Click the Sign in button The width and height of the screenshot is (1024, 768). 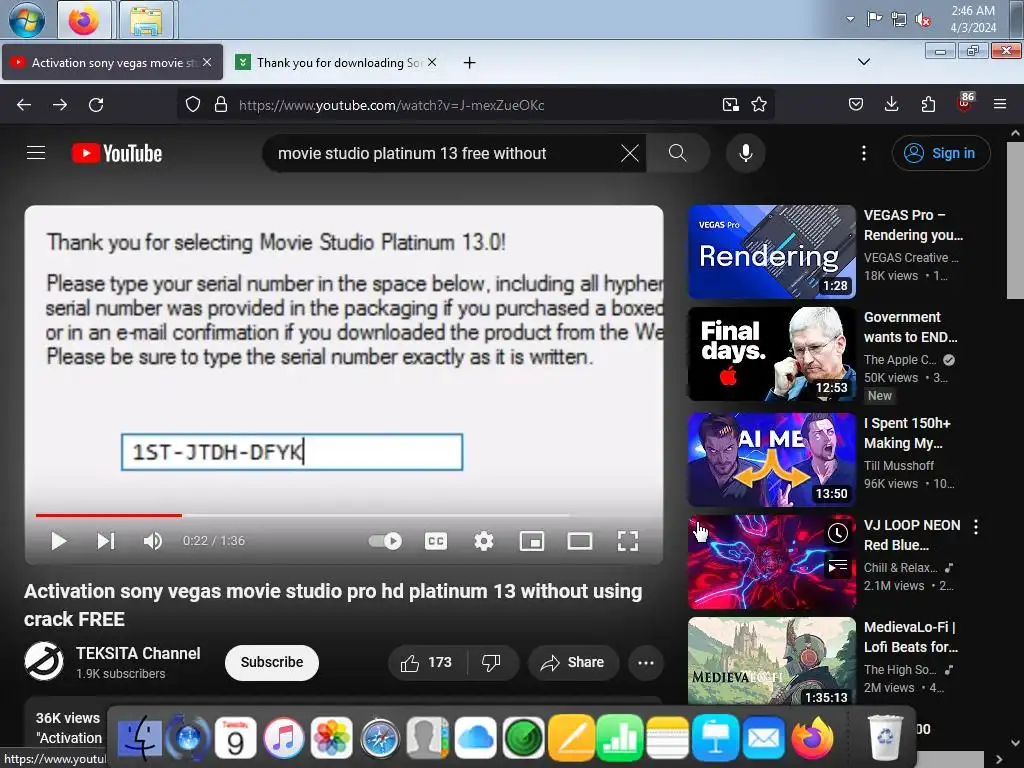(941, 153)
